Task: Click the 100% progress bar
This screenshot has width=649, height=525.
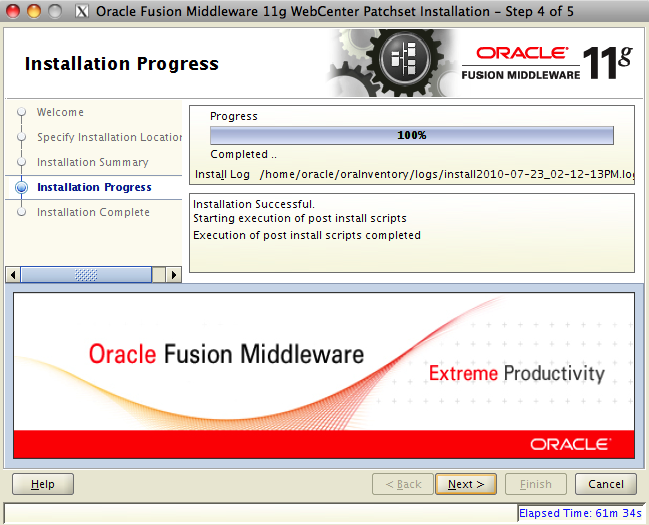Action: [x=411, y=135]
